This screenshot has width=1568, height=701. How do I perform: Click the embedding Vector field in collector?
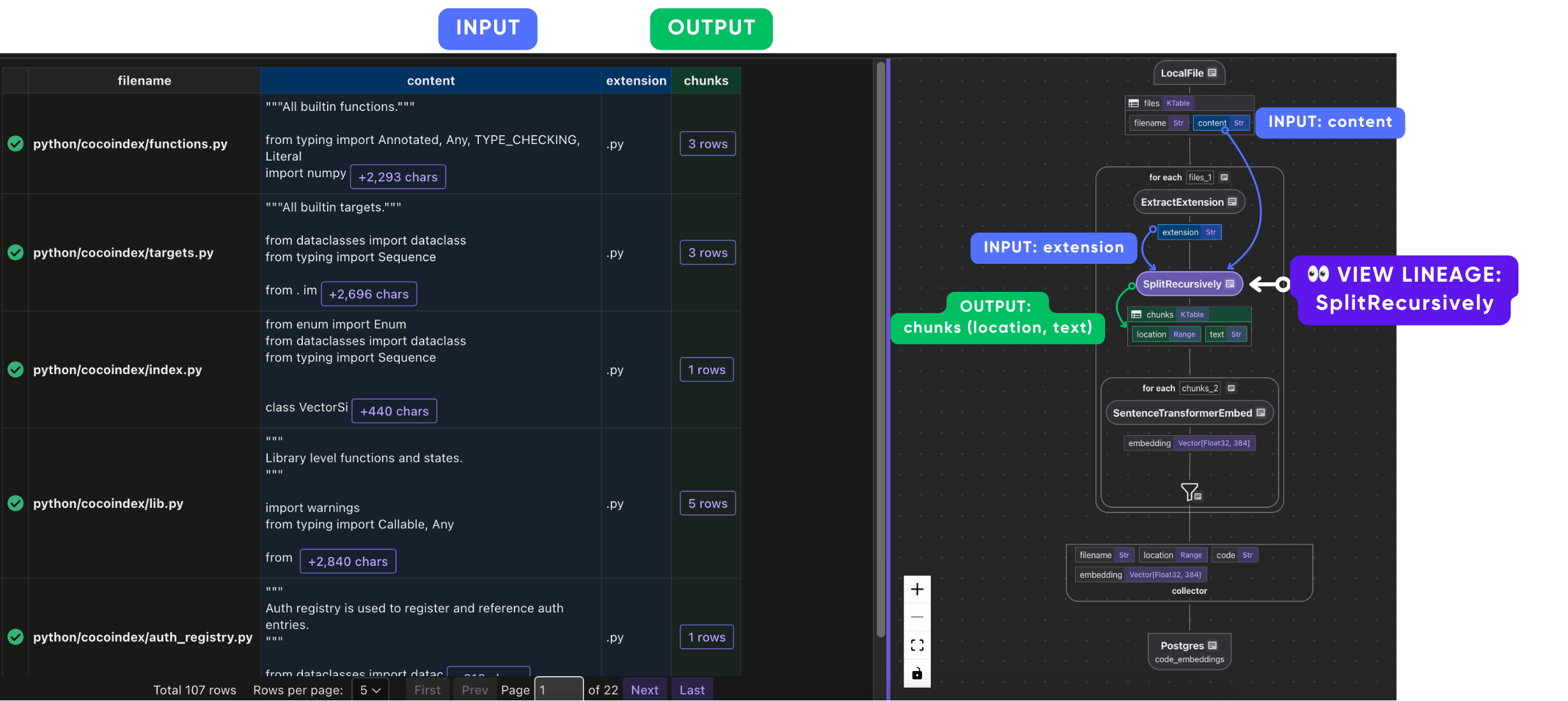[x=1140, y=575]
